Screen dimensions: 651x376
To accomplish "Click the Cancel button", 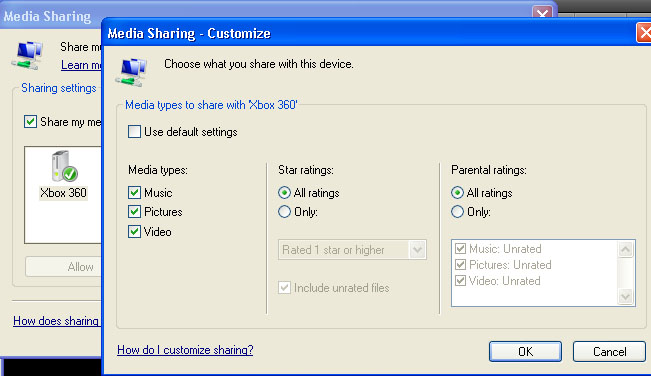I will coord(609,352).
